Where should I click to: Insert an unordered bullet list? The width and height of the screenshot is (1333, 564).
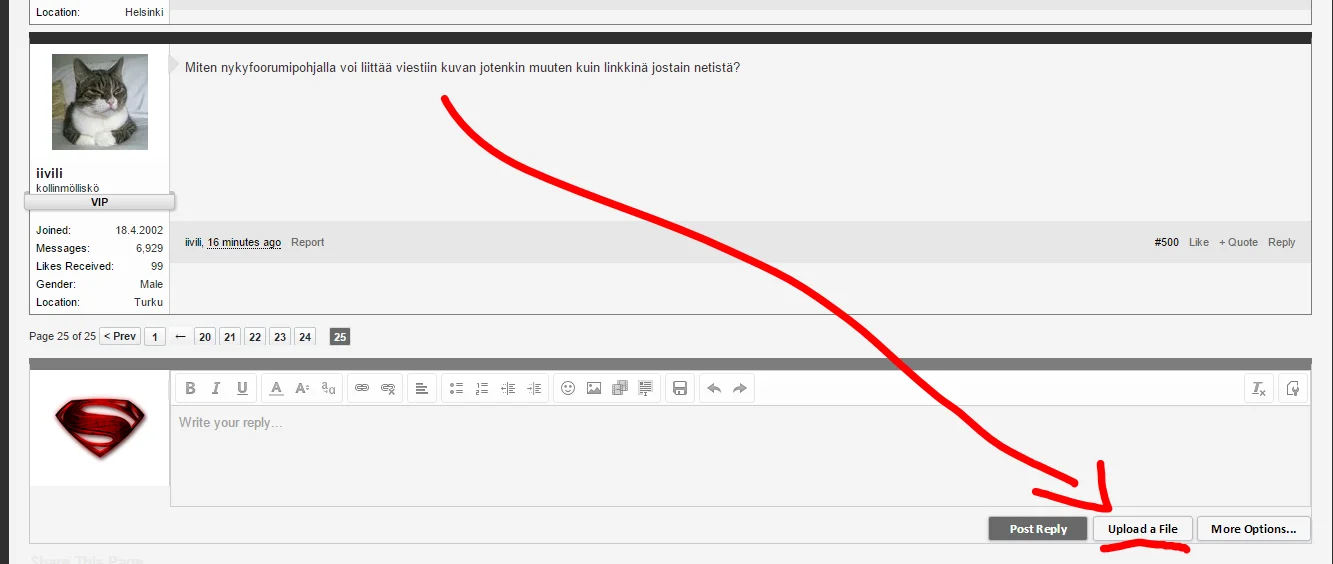click(456, 388)
